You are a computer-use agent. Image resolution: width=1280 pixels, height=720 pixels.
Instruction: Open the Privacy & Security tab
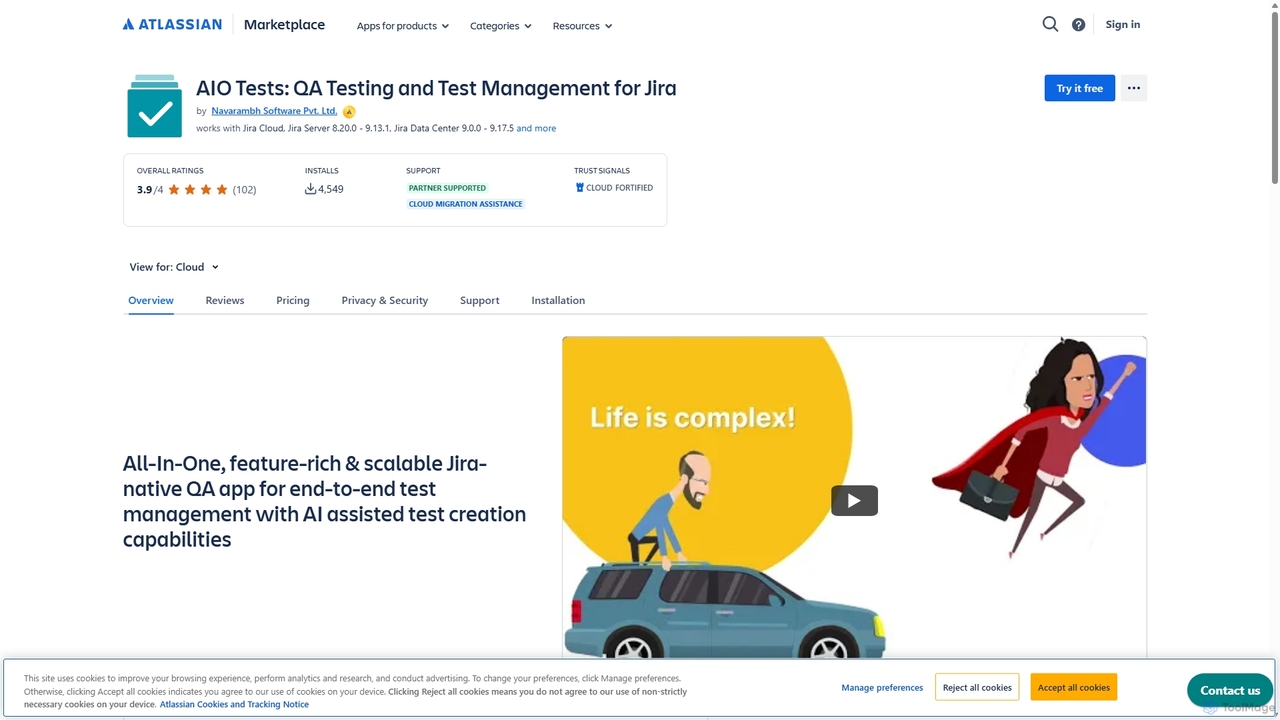click(384, 300)
